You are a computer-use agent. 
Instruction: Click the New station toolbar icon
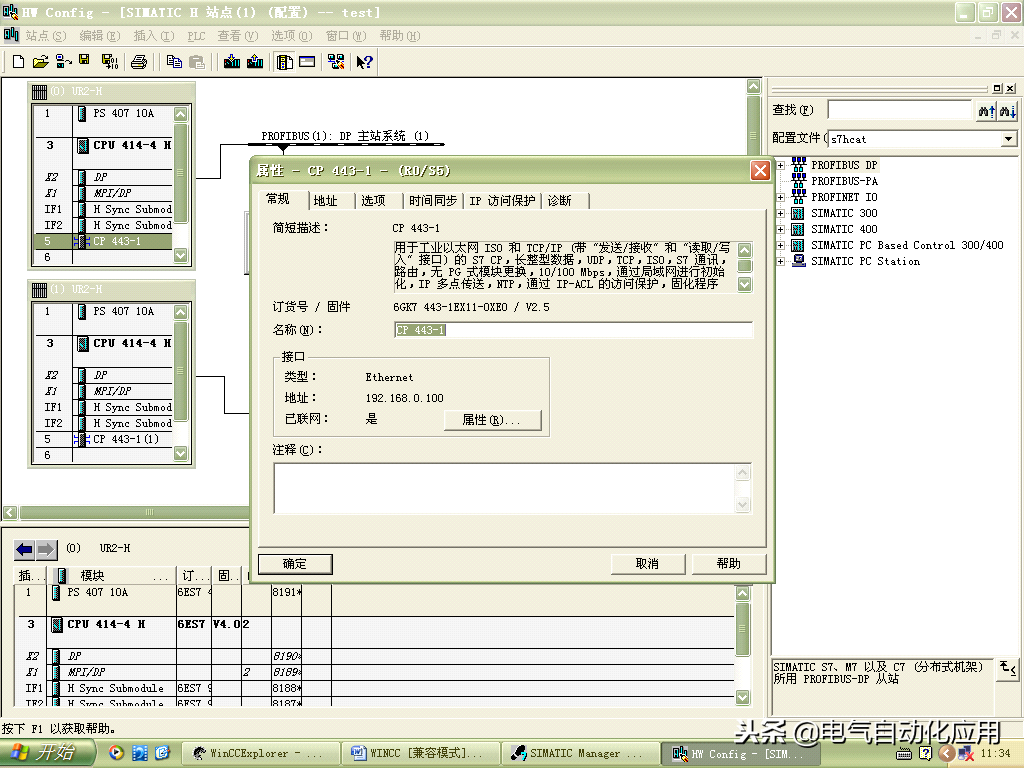pyautogui.click(x=18, y=62)
